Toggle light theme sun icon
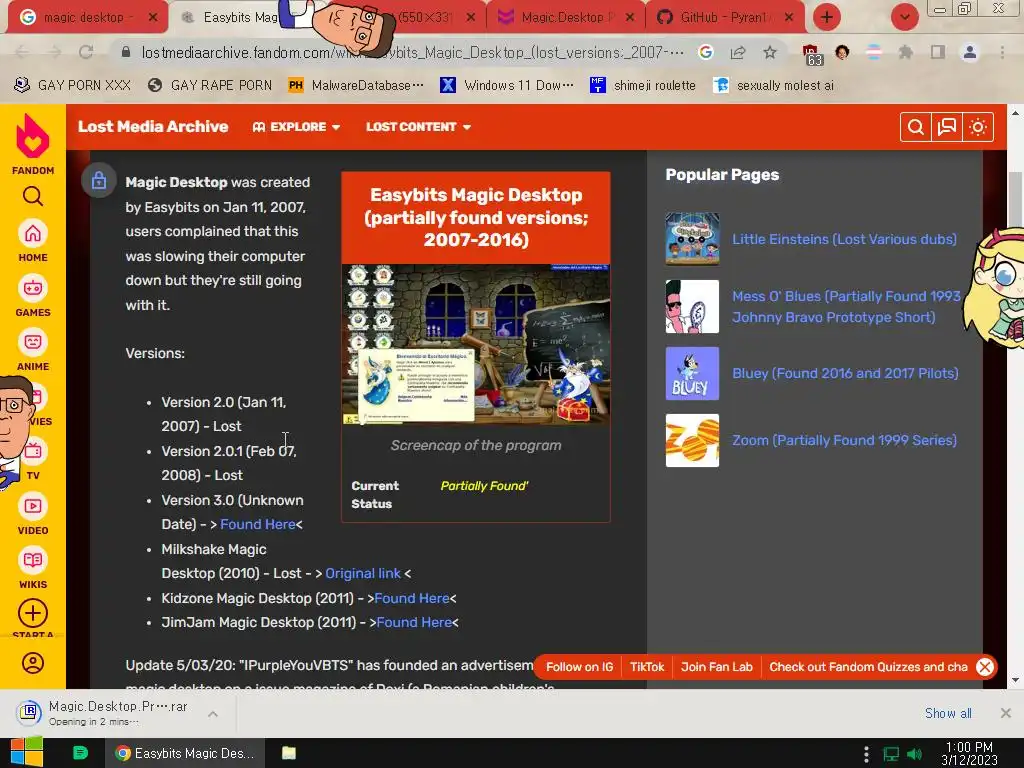This screenshot has width=1024, height=768. (978, 127)
